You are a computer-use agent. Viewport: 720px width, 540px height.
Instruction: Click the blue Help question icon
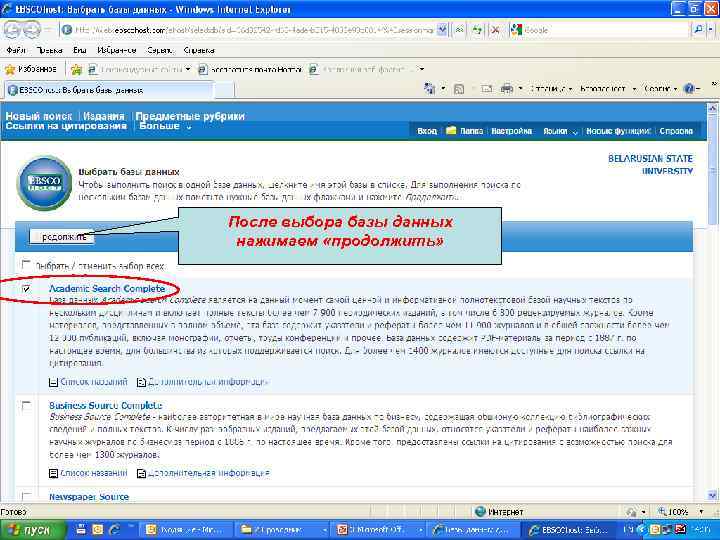pyautogui.click(x=689, y=89)
